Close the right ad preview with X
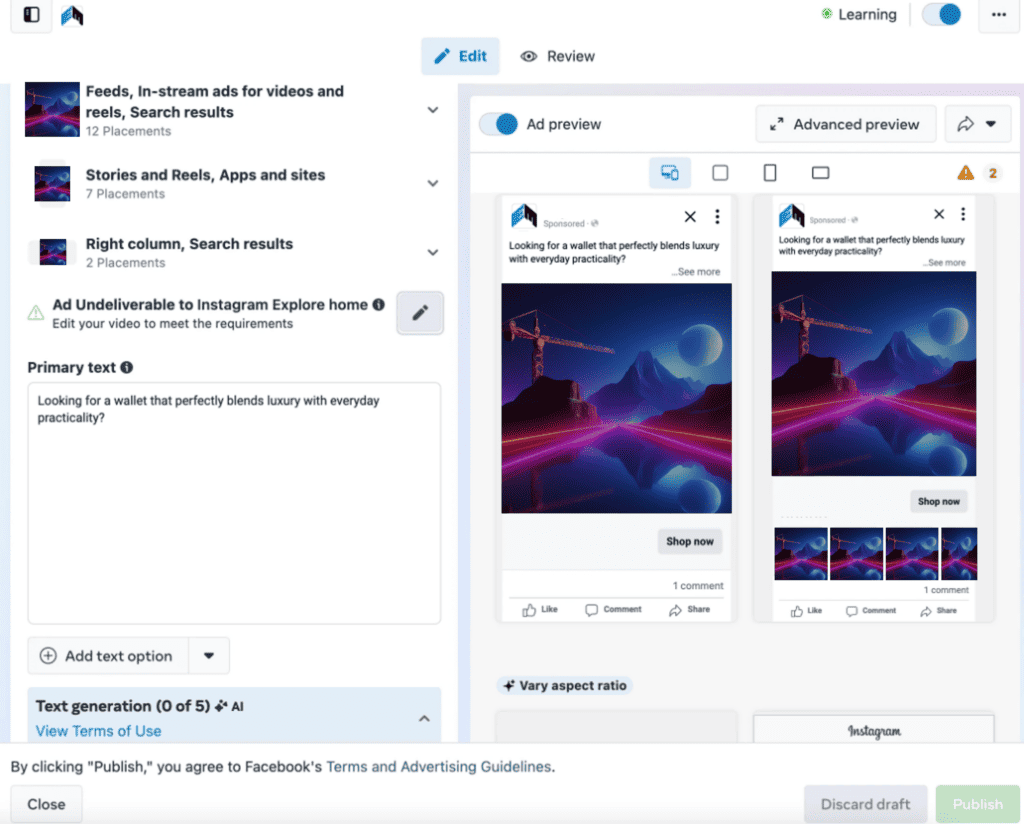This screenshot has height=824, width=1024. tap(938, 214)
